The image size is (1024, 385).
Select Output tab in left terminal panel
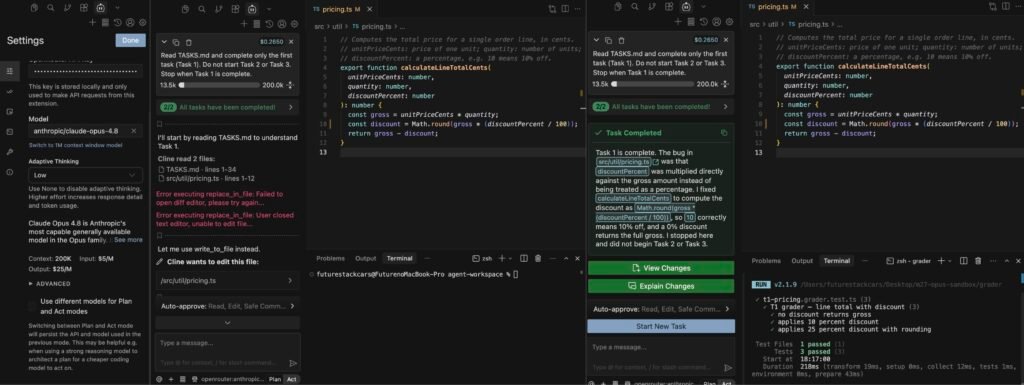366,258
